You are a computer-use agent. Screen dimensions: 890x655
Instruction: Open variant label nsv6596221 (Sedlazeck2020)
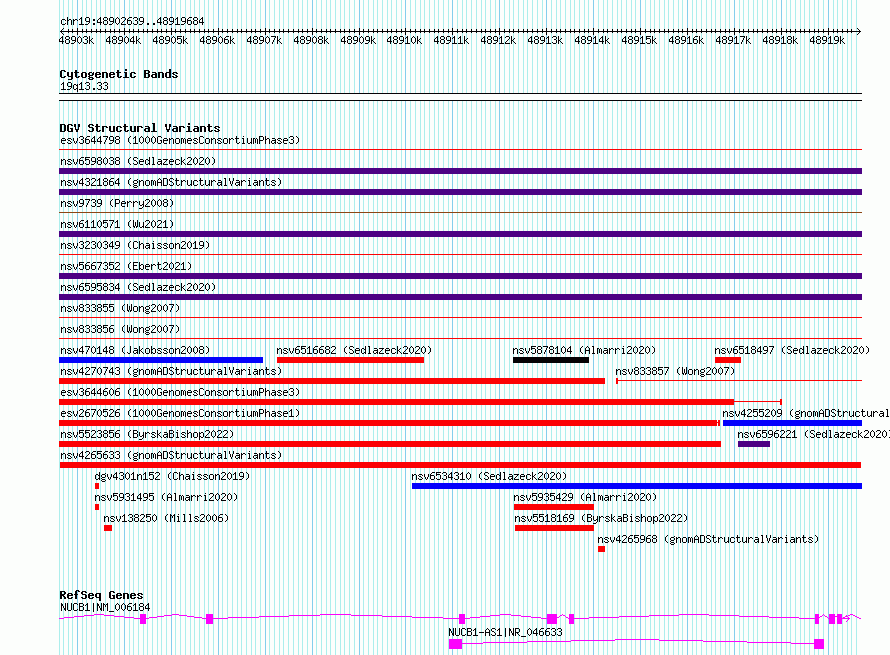pyautogui.click(x=813, y=434)
